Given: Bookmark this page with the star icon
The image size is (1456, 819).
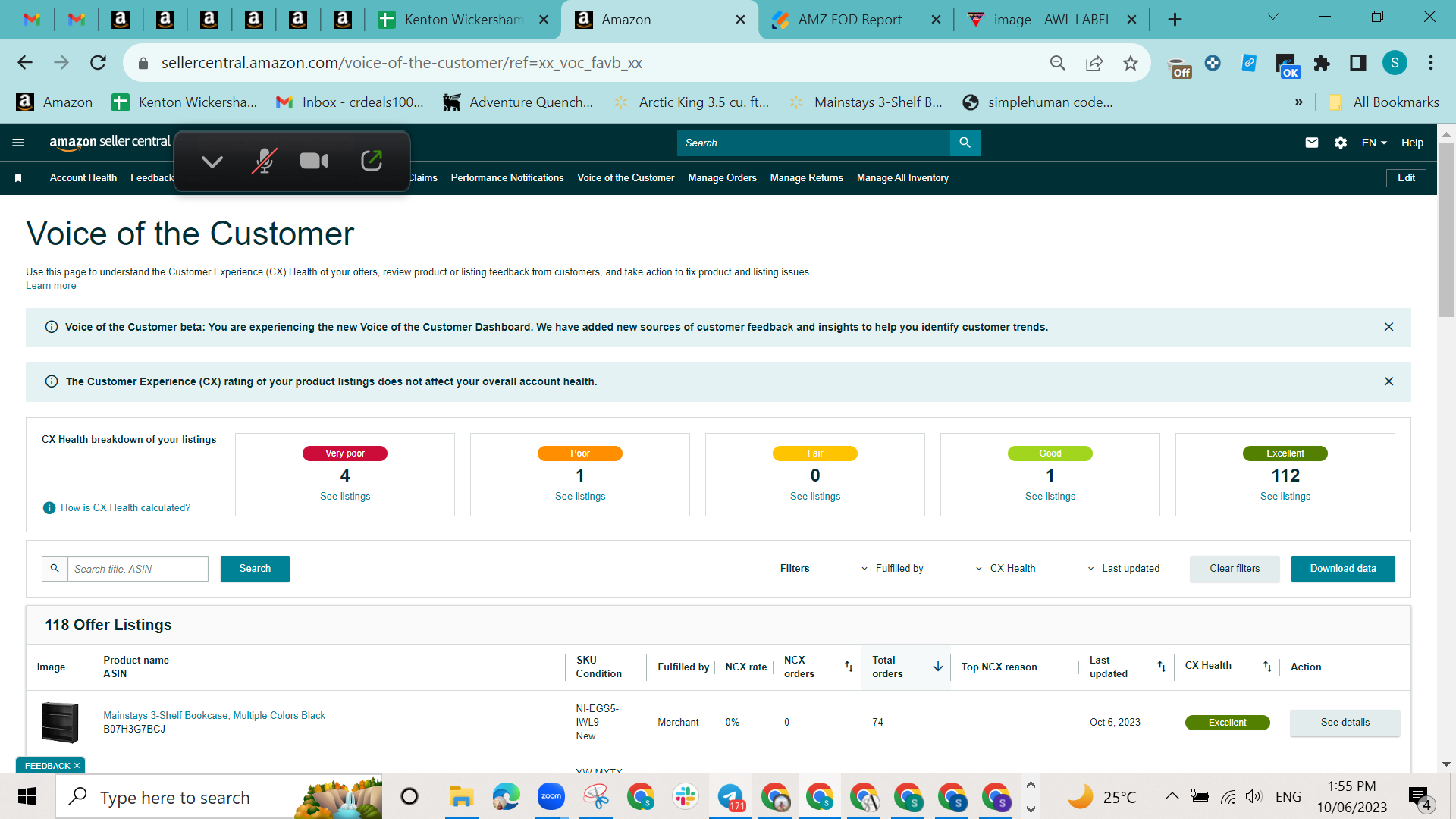Looking at the screenshot, I should tap(1131, 63).
